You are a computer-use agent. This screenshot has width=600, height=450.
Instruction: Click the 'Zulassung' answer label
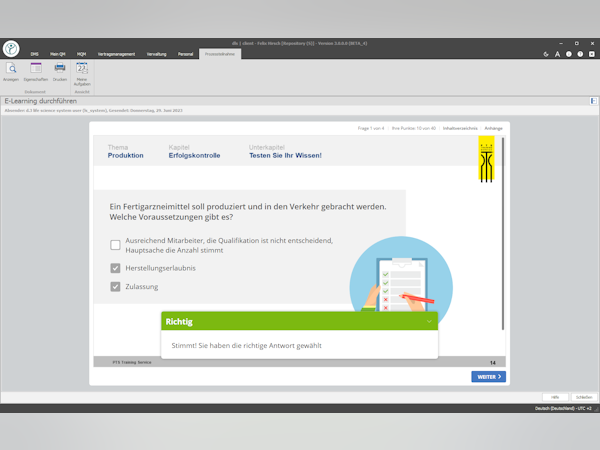pos(142,287)
